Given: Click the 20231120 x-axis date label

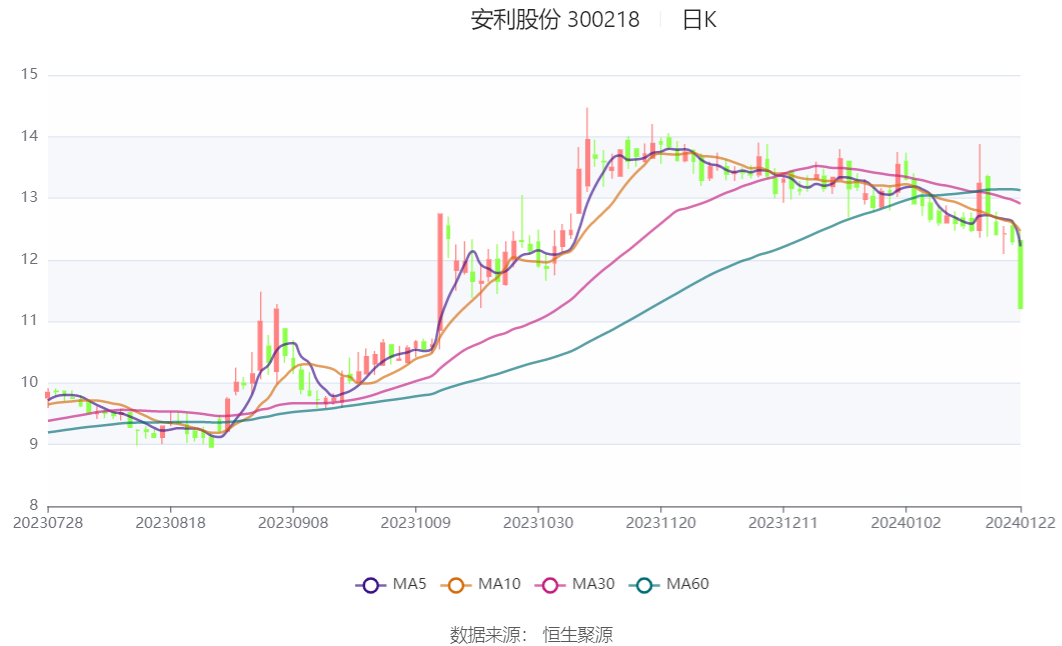Looking at the screenshot, I should point(661,523).
